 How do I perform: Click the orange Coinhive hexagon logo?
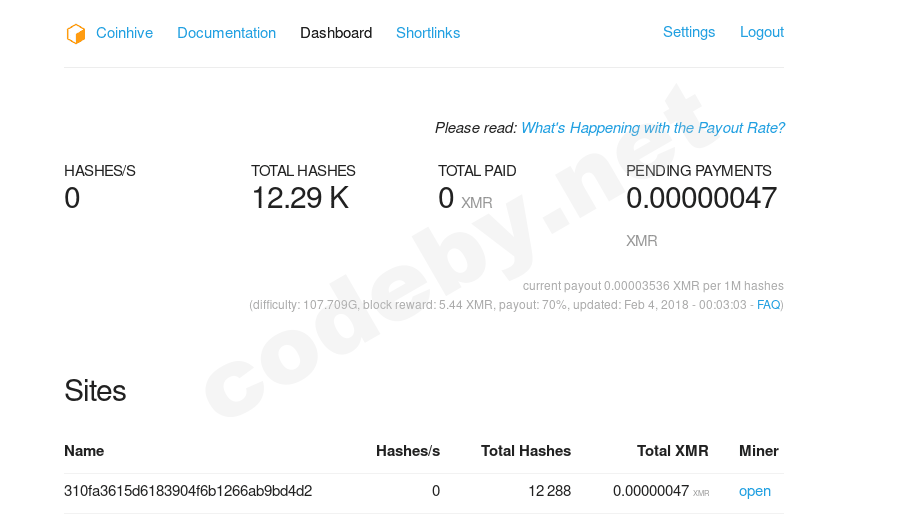tap(76, 33)
